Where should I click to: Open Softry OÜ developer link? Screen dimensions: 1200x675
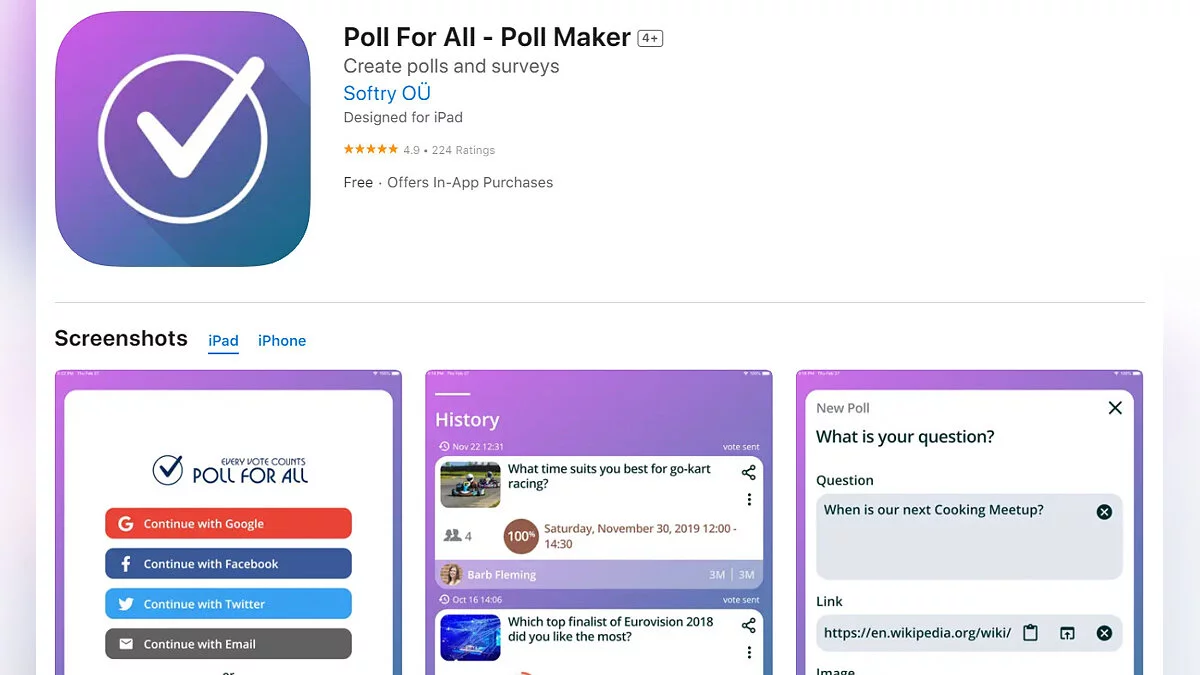coord(387,93)
